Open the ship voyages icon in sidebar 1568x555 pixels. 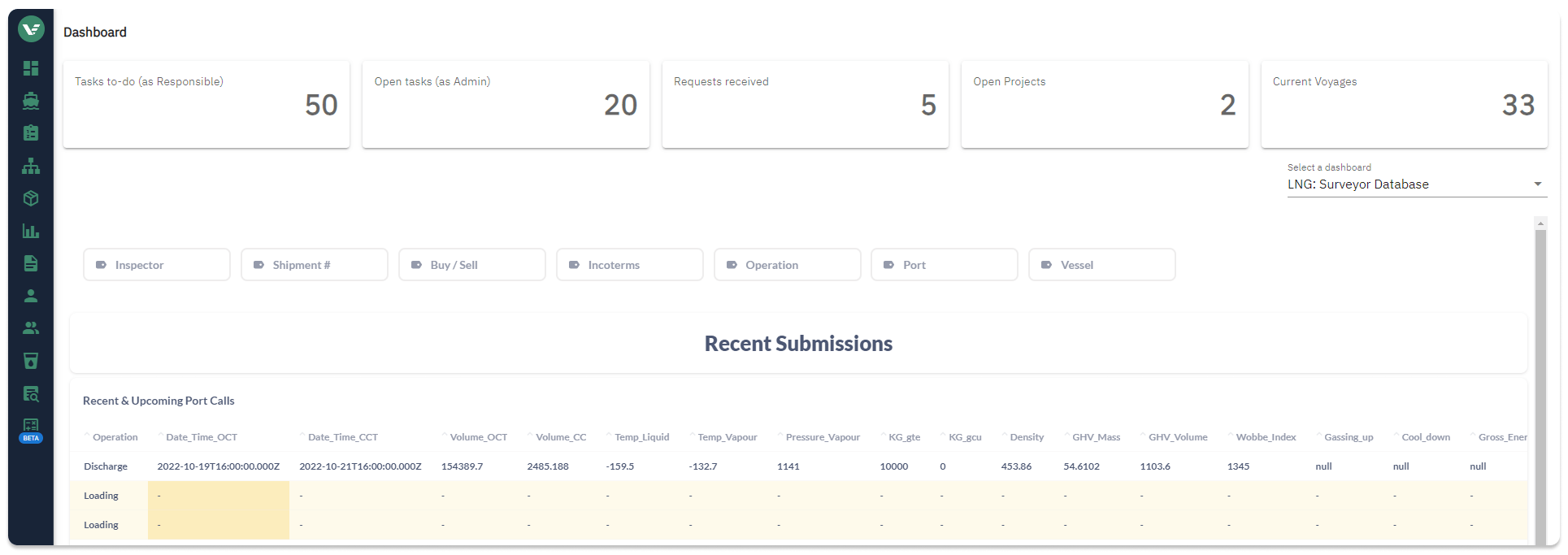(x=31, y=101)
